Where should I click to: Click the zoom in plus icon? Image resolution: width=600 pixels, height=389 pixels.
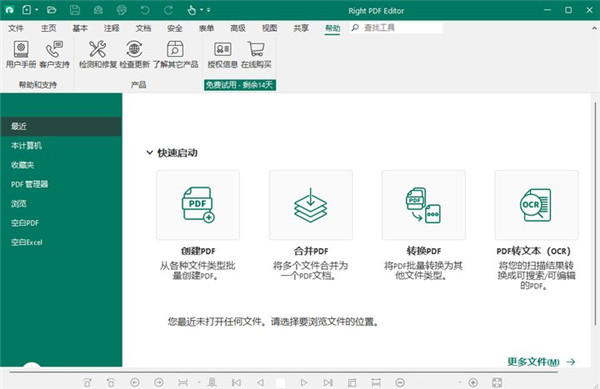(x=473, y=382)
